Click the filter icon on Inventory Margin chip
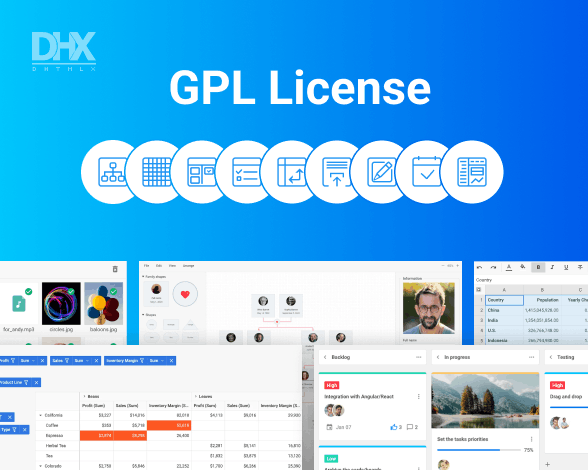588x470 pixels. coord(142,360)
